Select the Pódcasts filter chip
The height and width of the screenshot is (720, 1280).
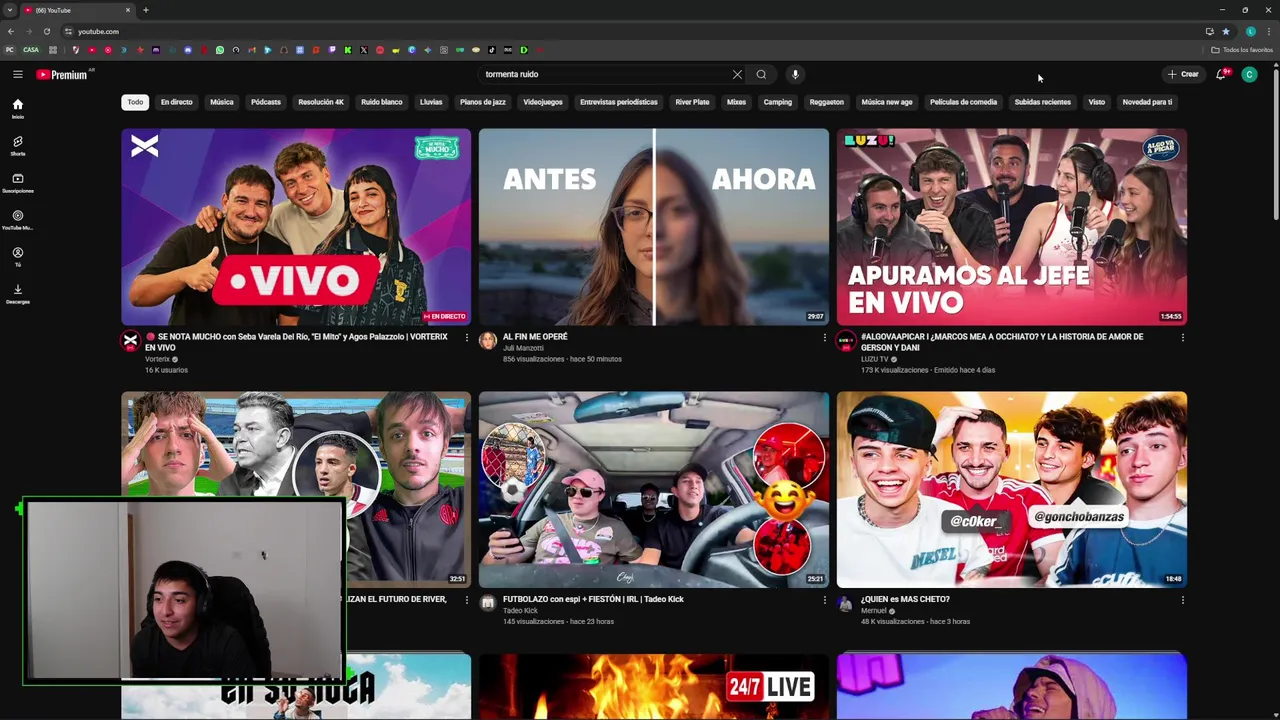266,102
